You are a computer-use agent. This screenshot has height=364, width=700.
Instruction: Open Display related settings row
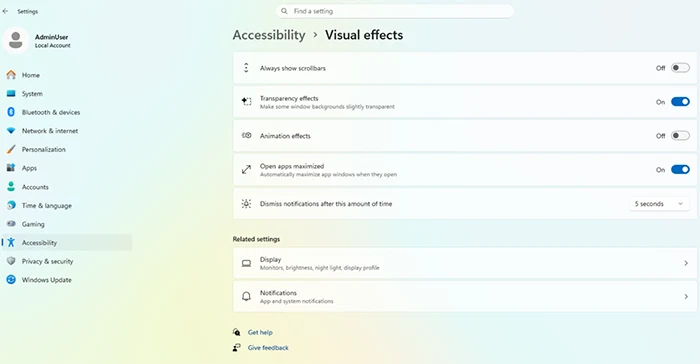[x=465, y=264]
